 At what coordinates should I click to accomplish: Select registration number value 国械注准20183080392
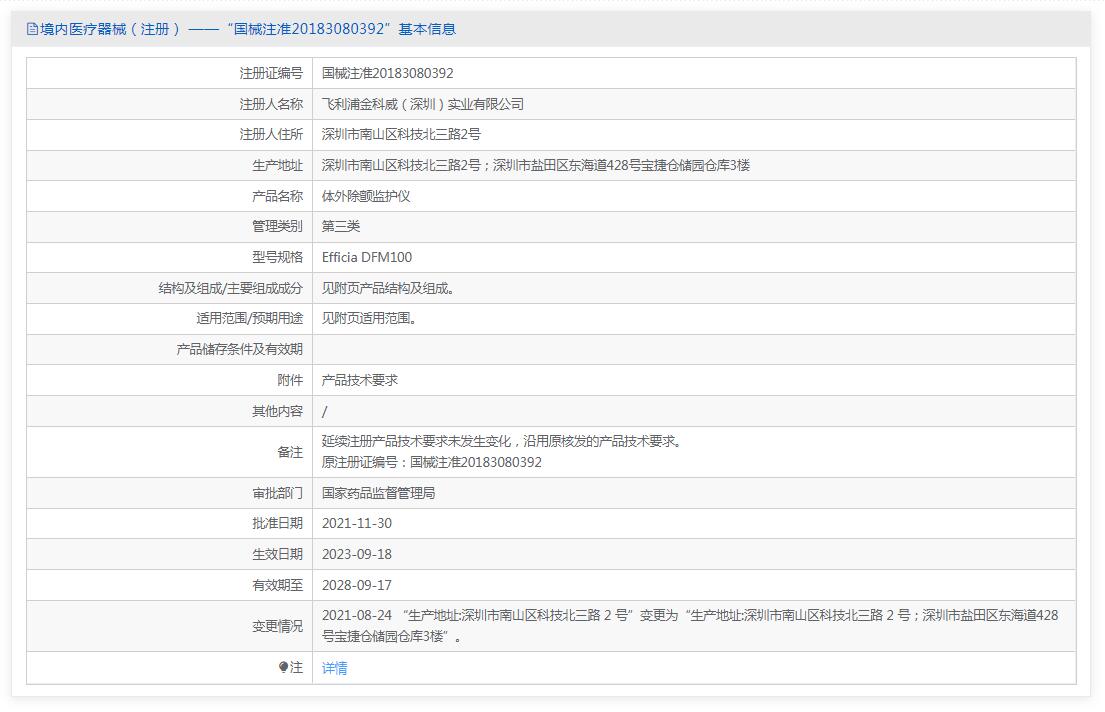coord(388,73)
